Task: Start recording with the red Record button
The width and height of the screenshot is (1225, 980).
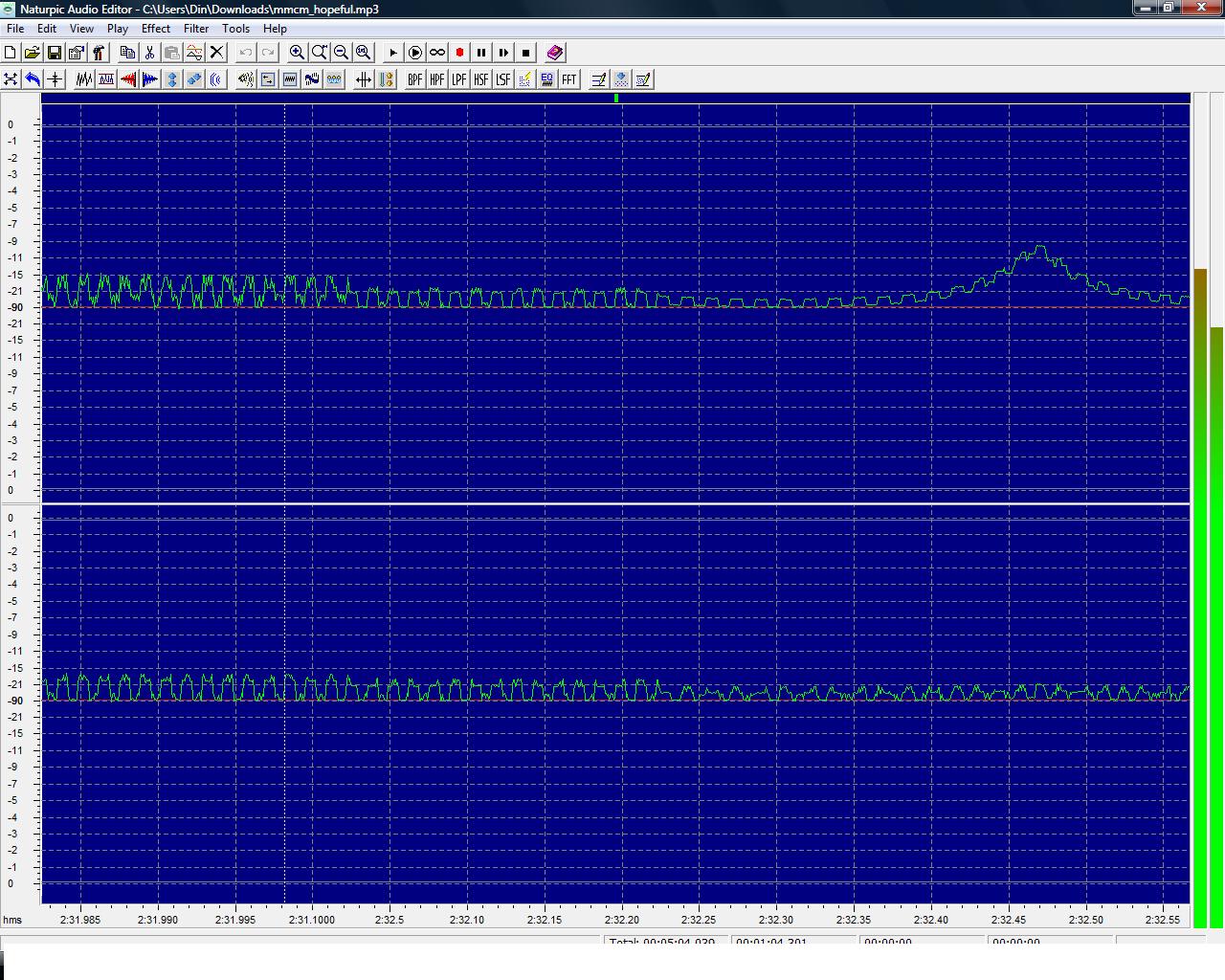Action: pos(459,53)
